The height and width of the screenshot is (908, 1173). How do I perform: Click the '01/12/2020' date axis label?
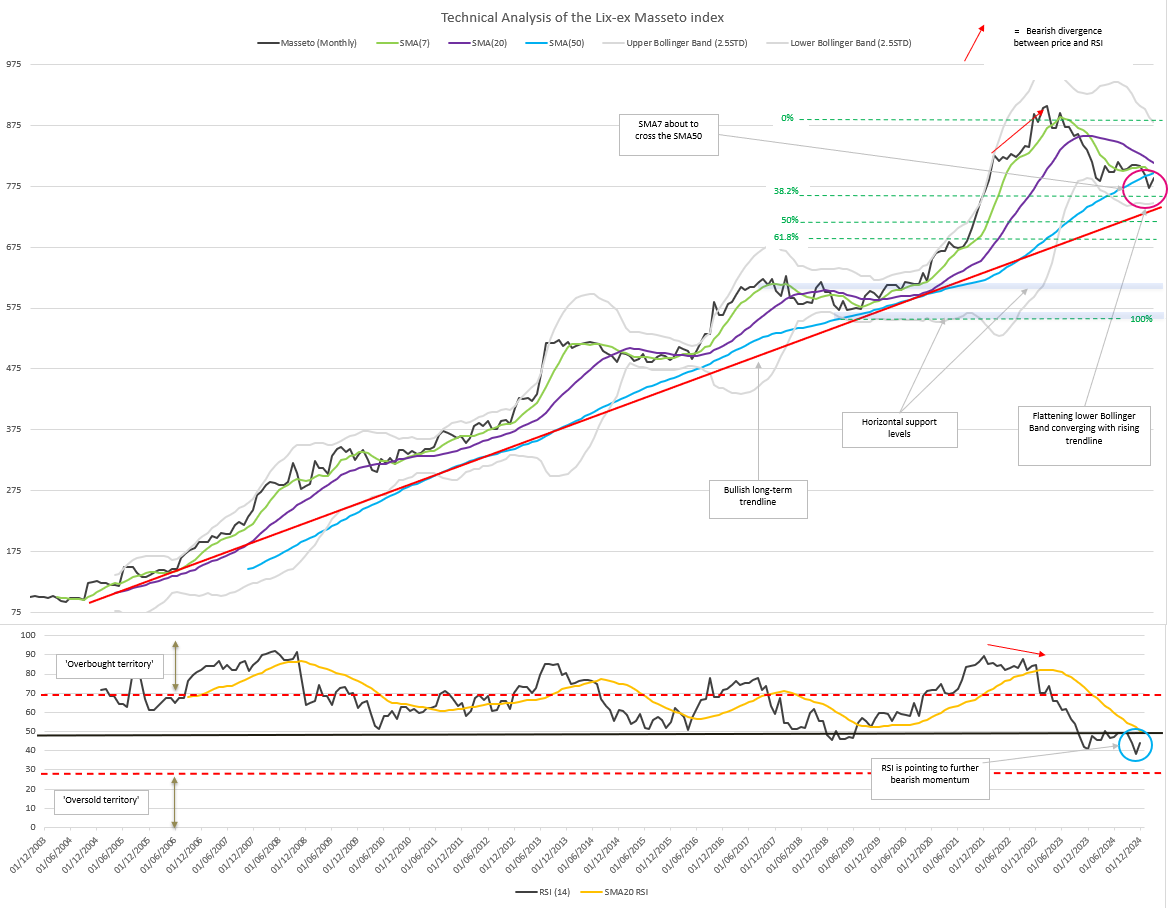click(x=916, y=854)
